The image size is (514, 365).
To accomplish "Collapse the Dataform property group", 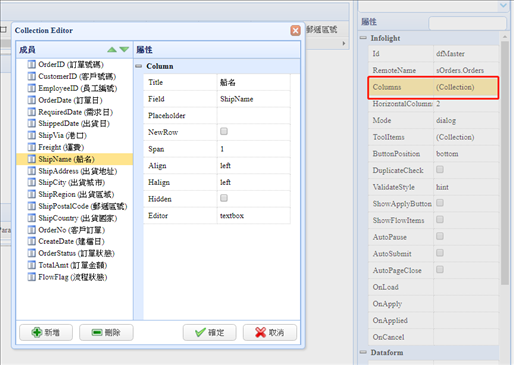I will [x=363, y=352].
